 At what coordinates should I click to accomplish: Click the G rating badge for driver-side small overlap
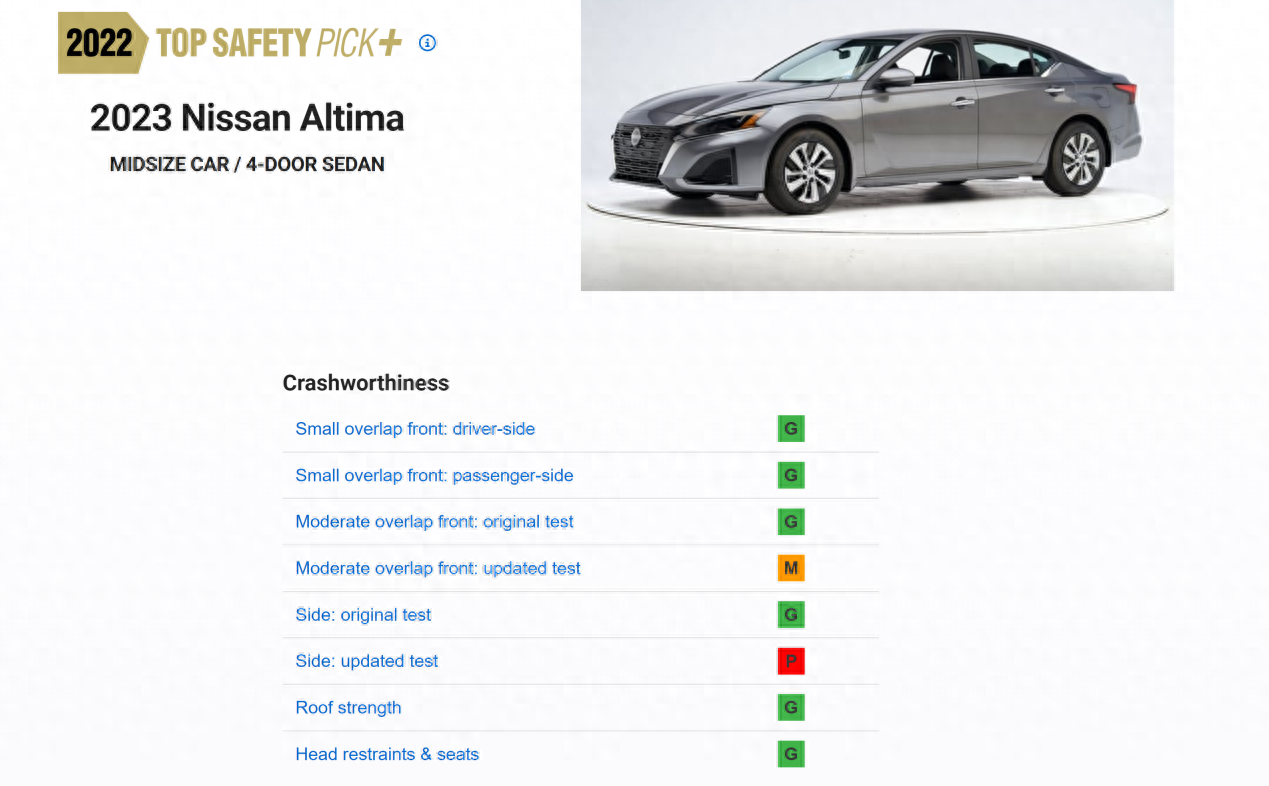(x=791, y=429)
